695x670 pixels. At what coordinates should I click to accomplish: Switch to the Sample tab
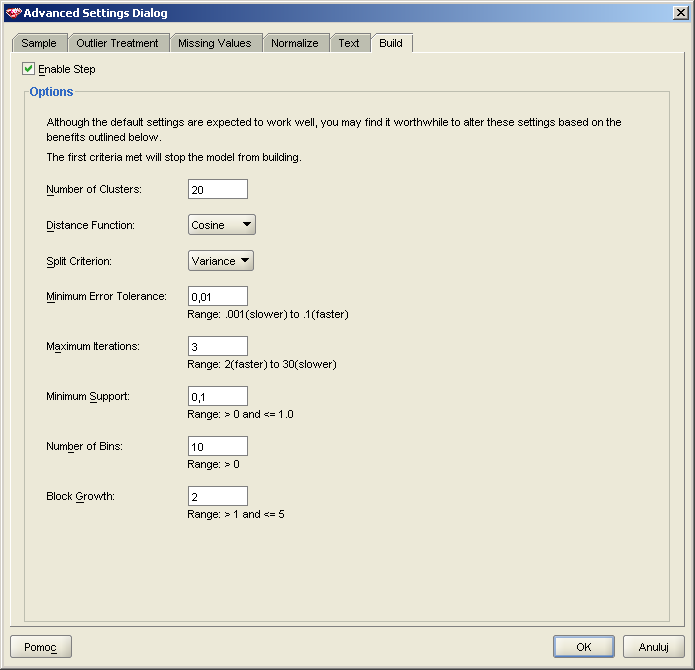coord(39,43)
